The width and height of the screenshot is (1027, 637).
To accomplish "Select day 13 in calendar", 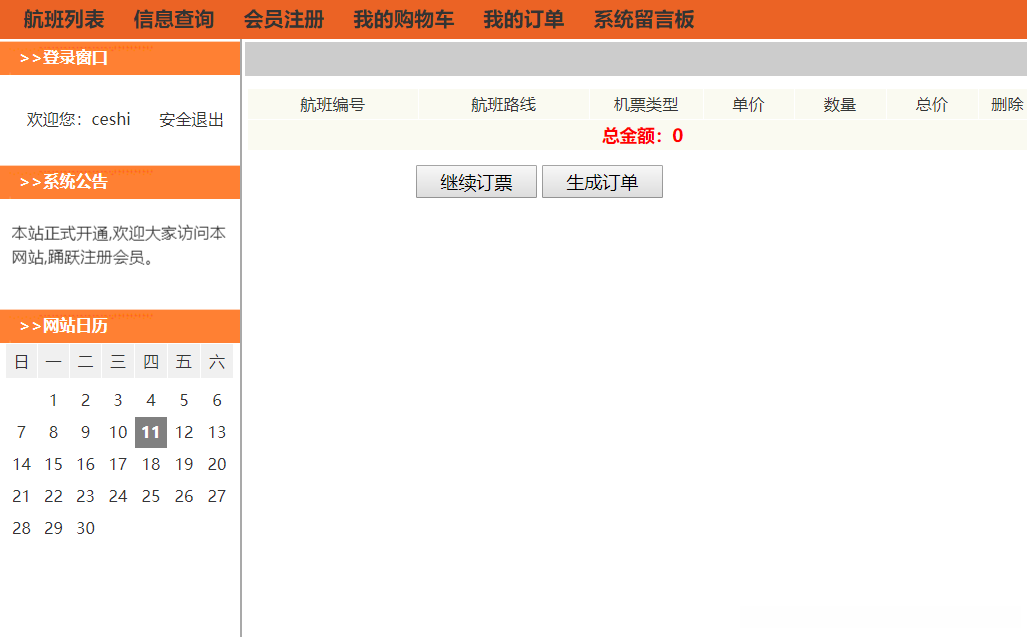I will [217, 432].
